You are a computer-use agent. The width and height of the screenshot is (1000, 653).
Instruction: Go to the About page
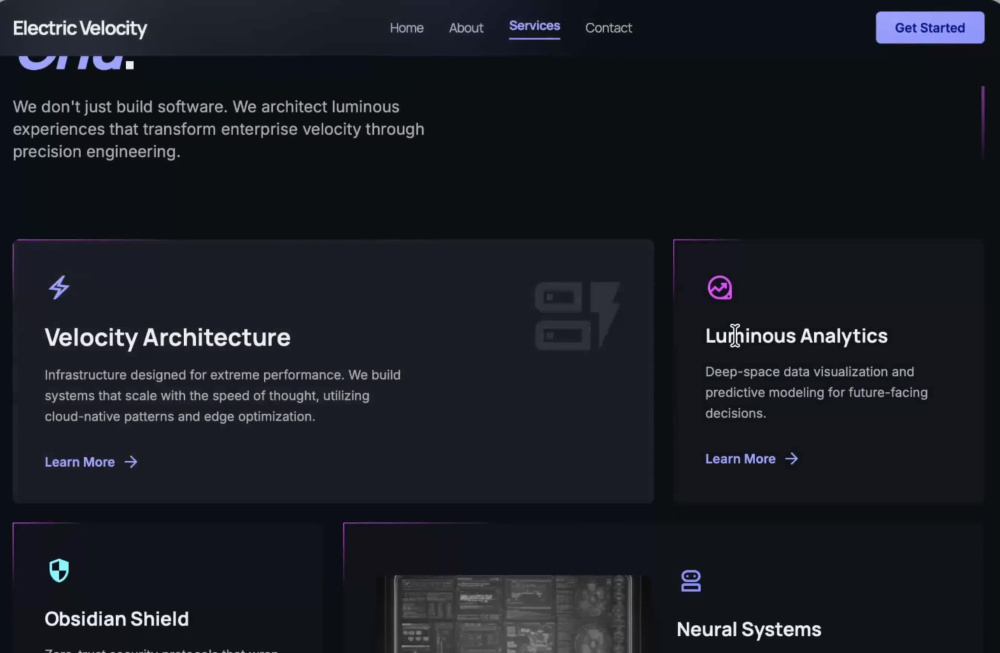point(466,28)
